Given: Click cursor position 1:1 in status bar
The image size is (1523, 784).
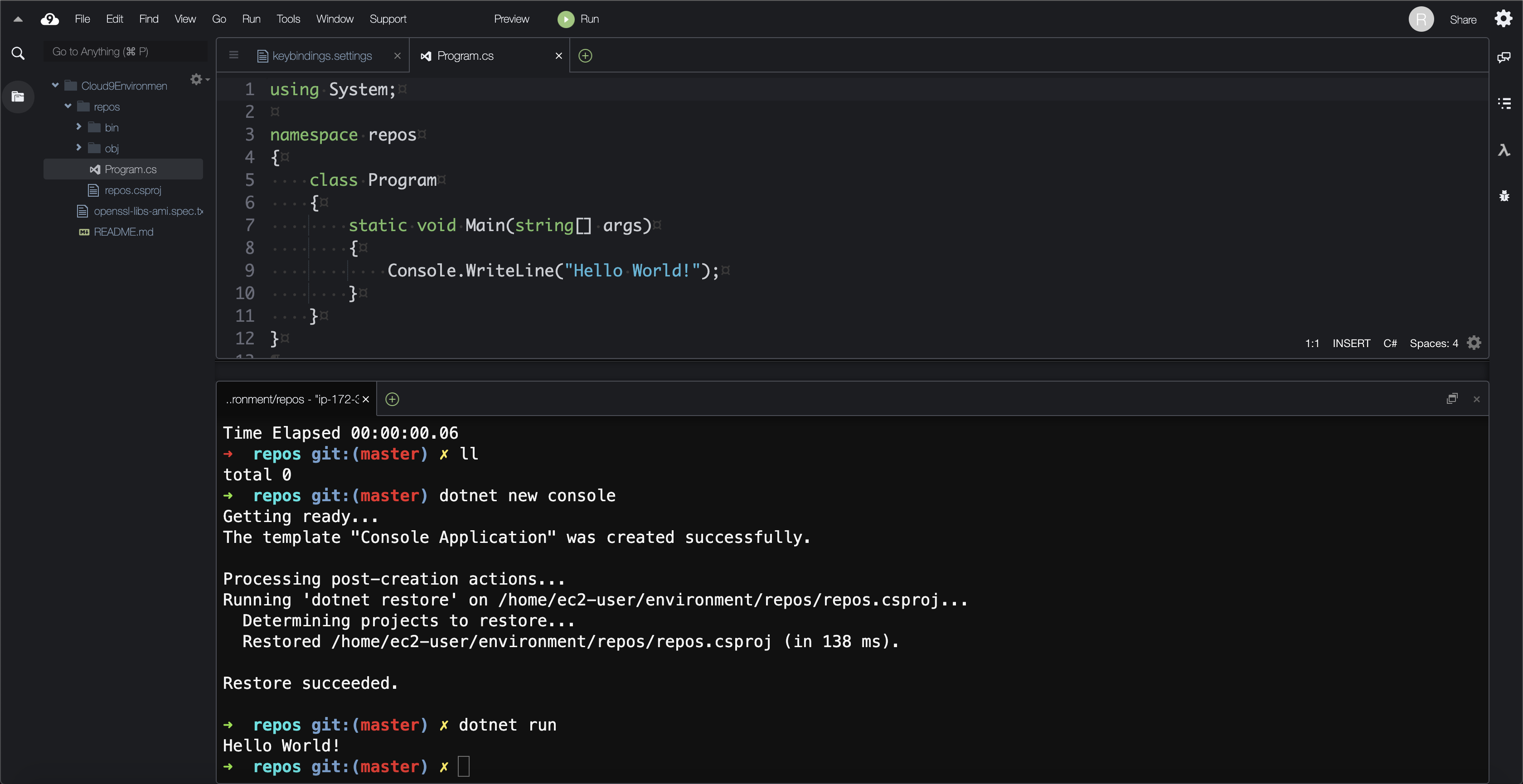Looking at the screenshot, I should point(1312,344).
